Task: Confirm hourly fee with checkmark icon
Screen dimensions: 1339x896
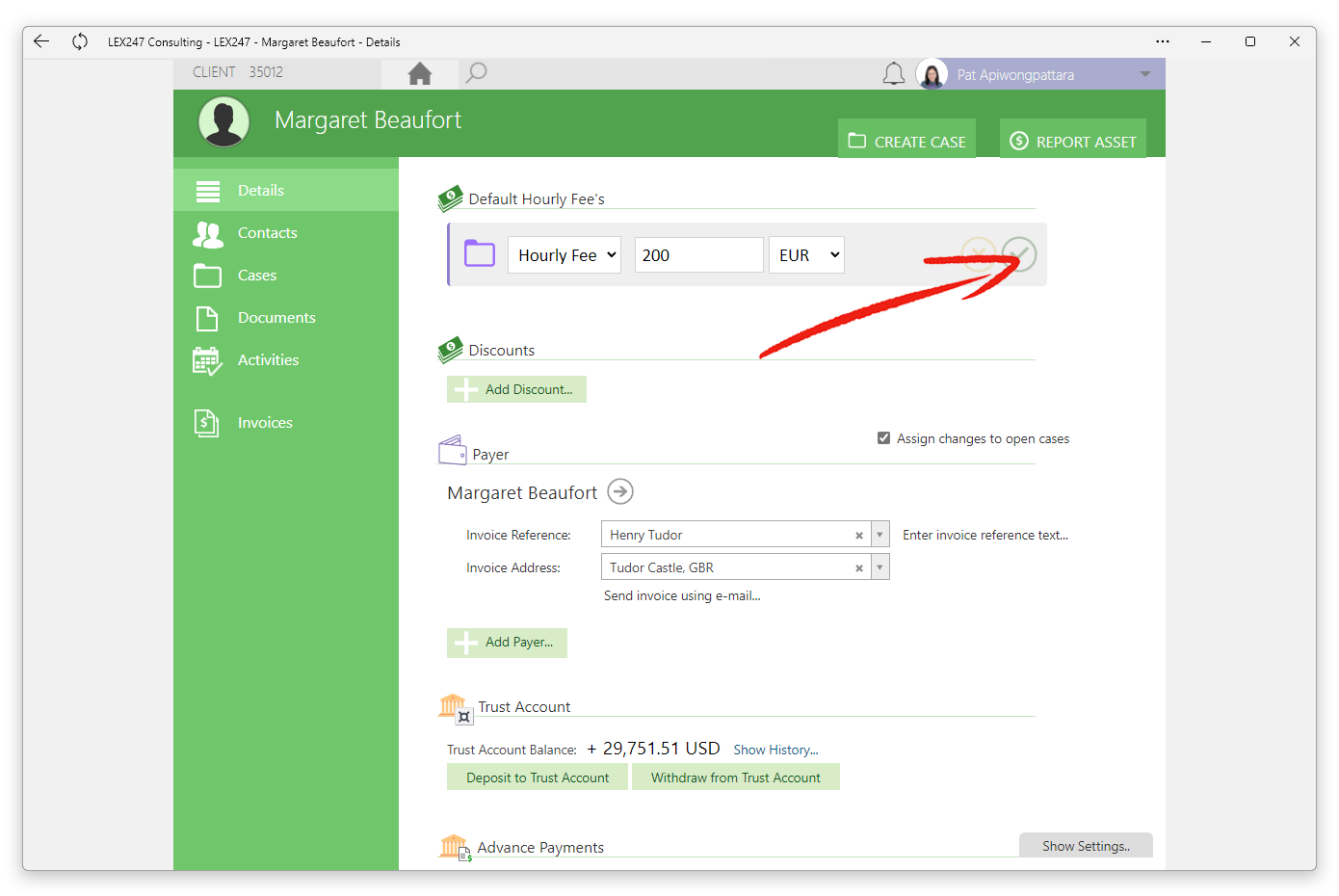Action: pos(1018,254)
